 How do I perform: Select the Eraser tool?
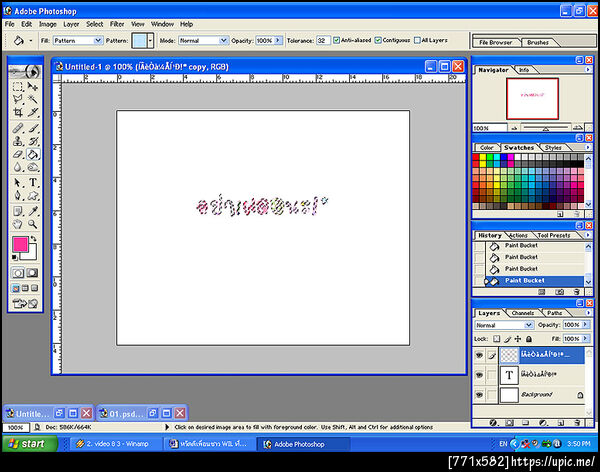(18, 154)
